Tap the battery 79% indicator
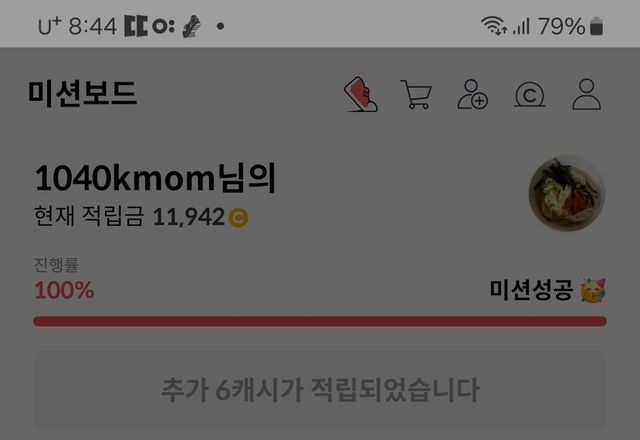The height and width of the screenshot is (440, 640). click(570, 26)
